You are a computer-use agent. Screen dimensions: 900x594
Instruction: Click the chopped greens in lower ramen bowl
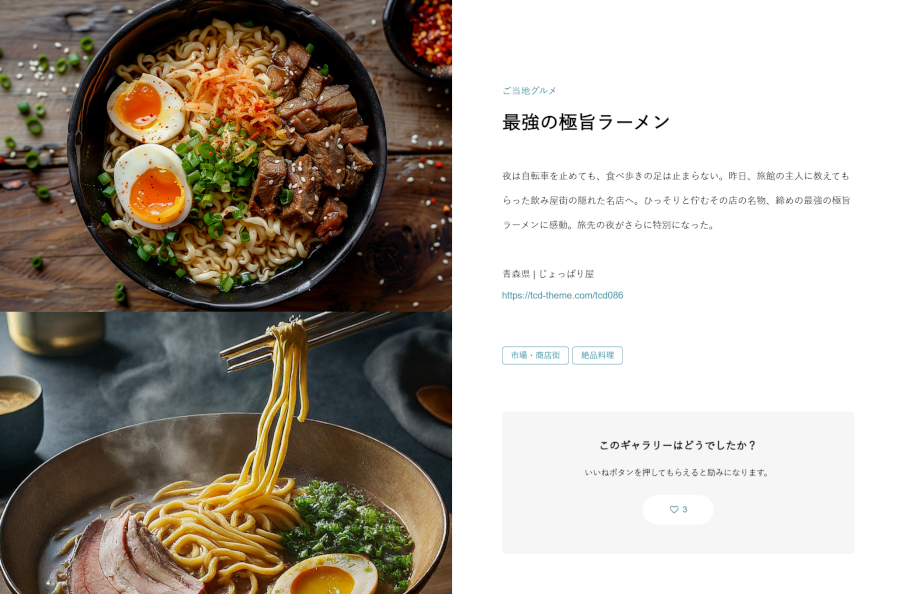point(348,531)
